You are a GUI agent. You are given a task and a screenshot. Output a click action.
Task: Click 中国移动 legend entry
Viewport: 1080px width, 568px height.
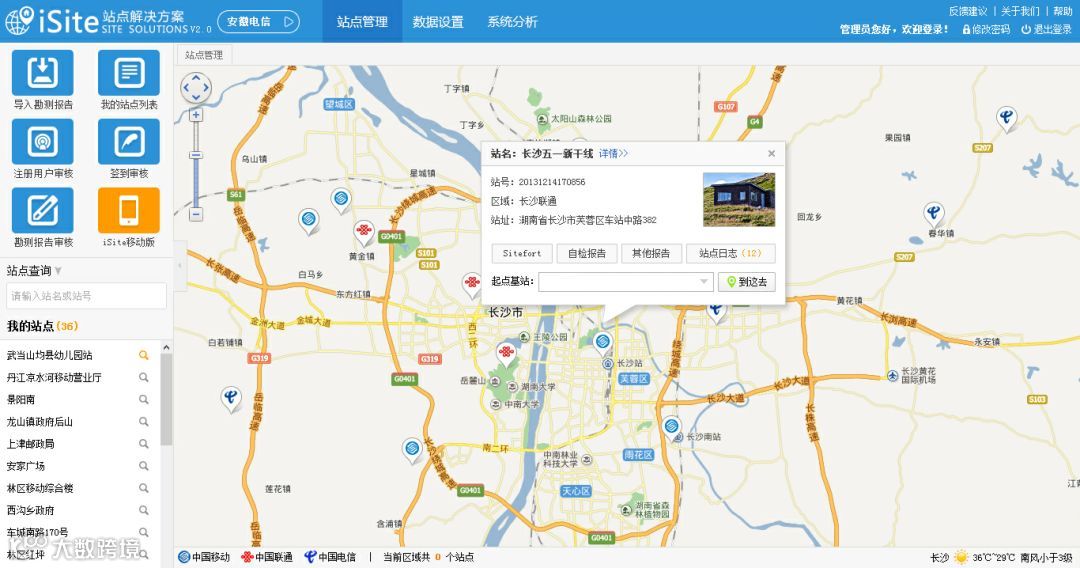(204, 557)
